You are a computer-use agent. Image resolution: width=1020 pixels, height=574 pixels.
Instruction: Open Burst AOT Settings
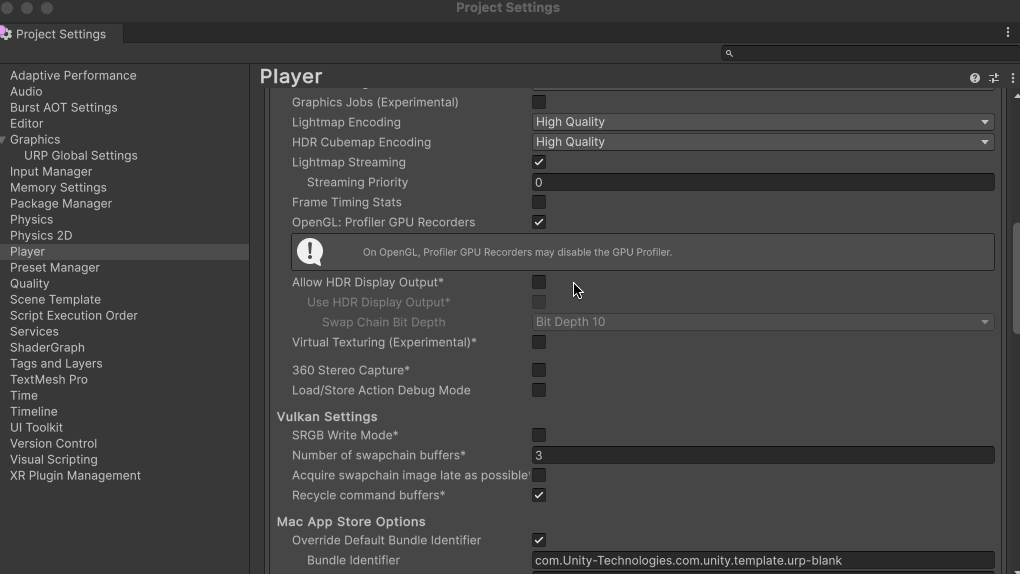tap(63, 107)
